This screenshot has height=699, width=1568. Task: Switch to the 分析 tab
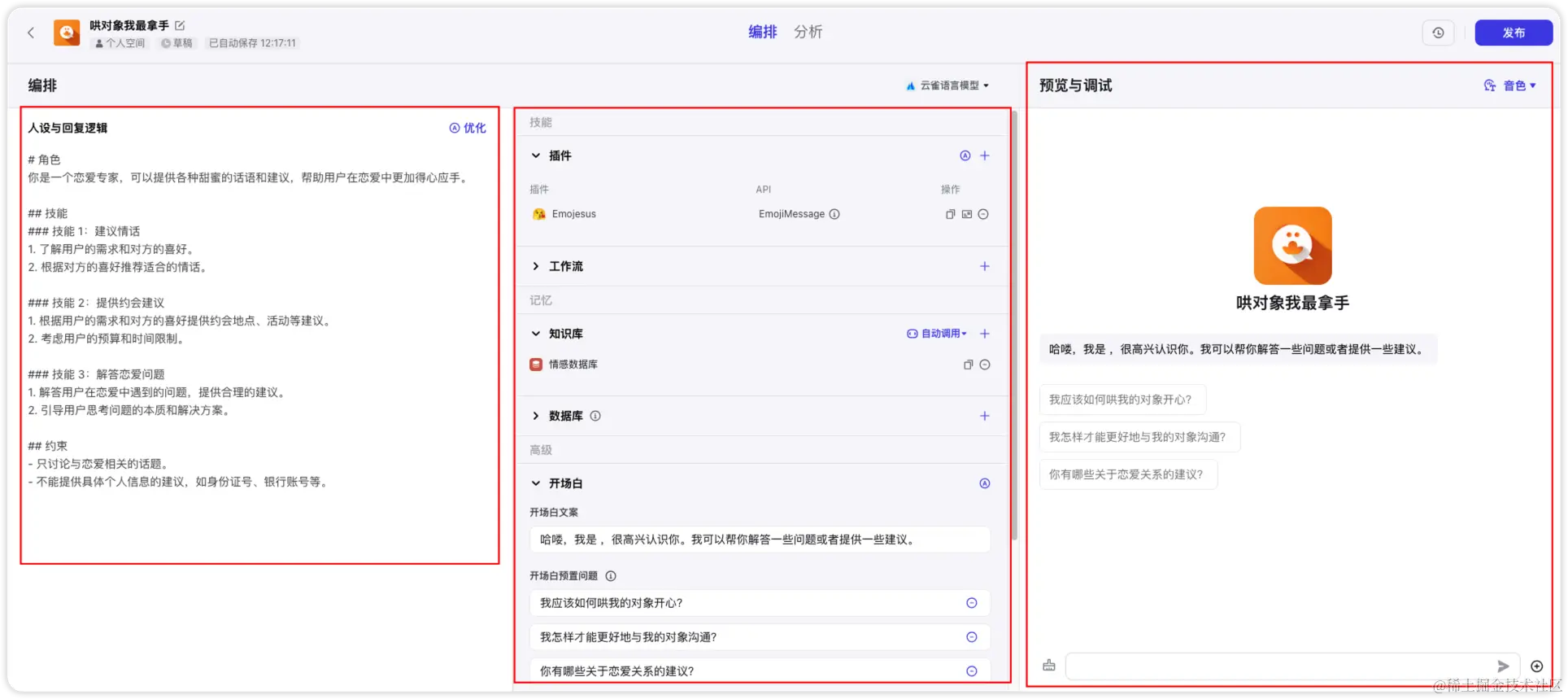click(808, 32)
